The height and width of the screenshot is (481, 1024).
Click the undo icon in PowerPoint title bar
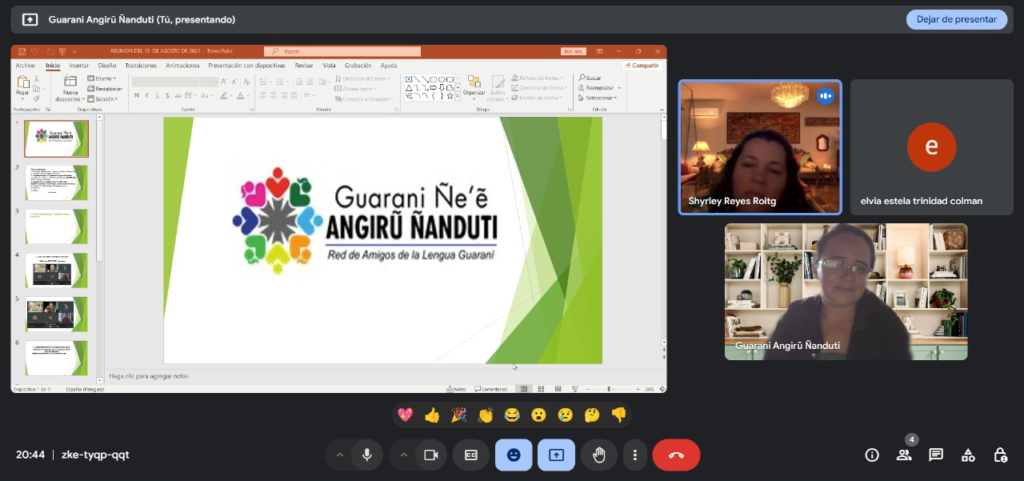pos(34,51)
